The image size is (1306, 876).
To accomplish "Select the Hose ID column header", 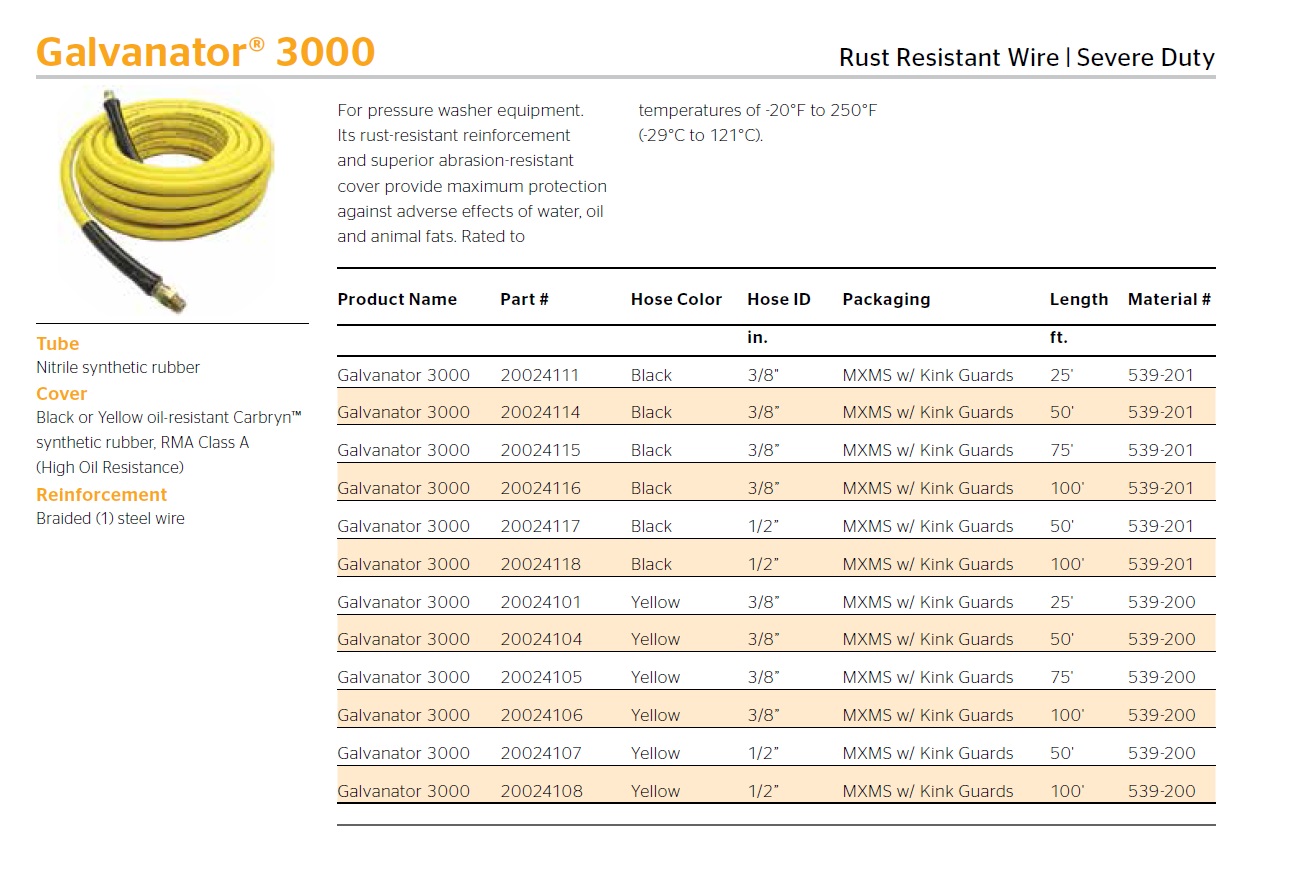I will pos(778,299).
